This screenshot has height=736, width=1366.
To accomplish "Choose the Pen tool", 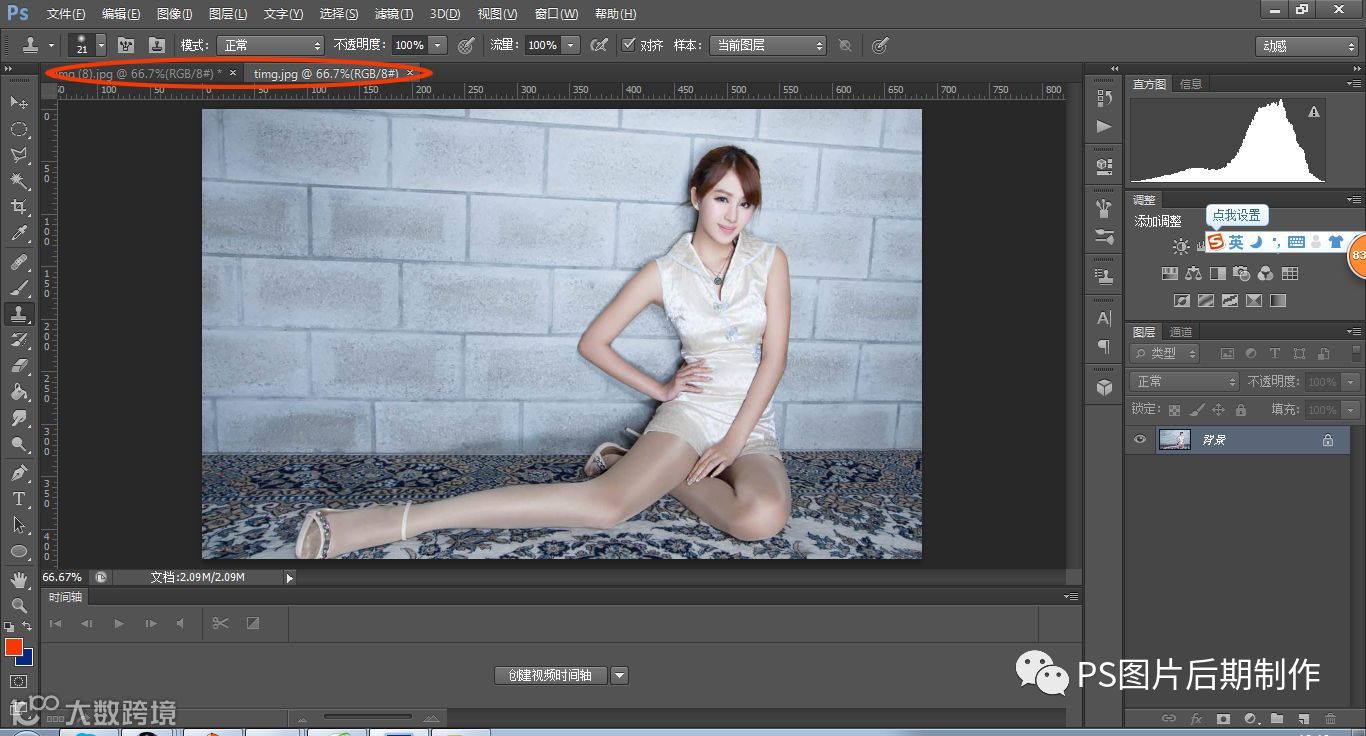I will (x=19, y=472).
